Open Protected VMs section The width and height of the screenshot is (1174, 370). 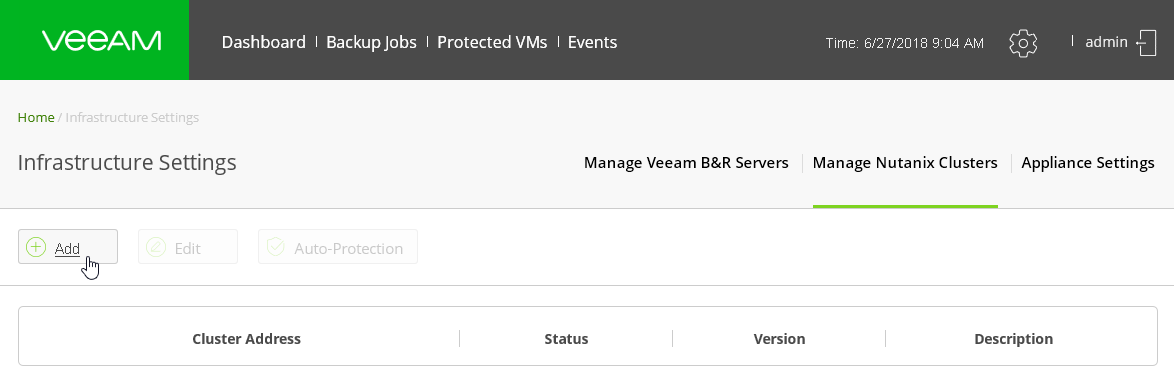492,42
